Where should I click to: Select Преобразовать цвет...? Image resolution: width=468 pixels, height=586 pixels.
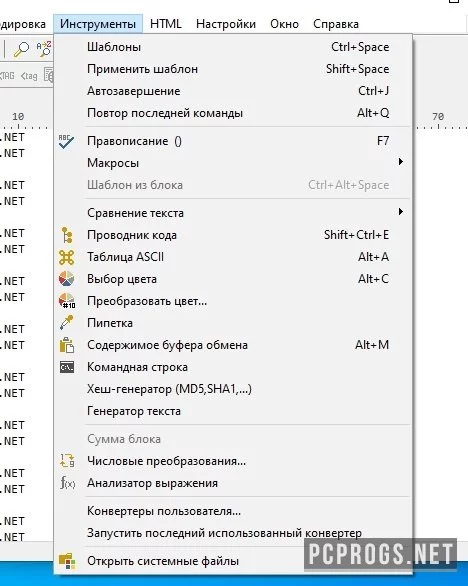pyautogui.click(x=234, y=301)
